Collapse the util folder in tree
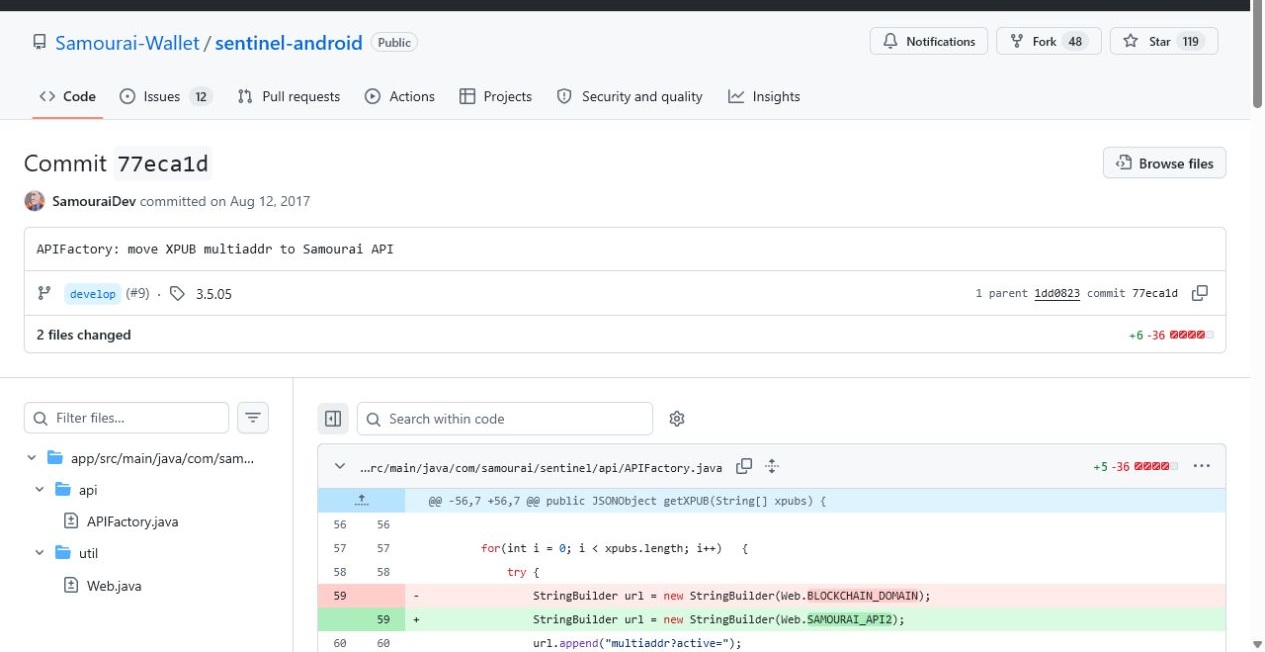Viewport: 1265px width, 652px height. pyautogui.click(x=39, y=553)
